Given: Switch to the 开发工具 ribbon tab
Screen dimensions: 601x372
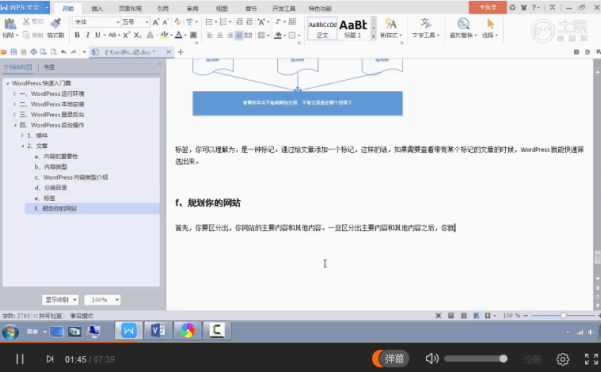Looking at the screenshot, I should 284,8.
